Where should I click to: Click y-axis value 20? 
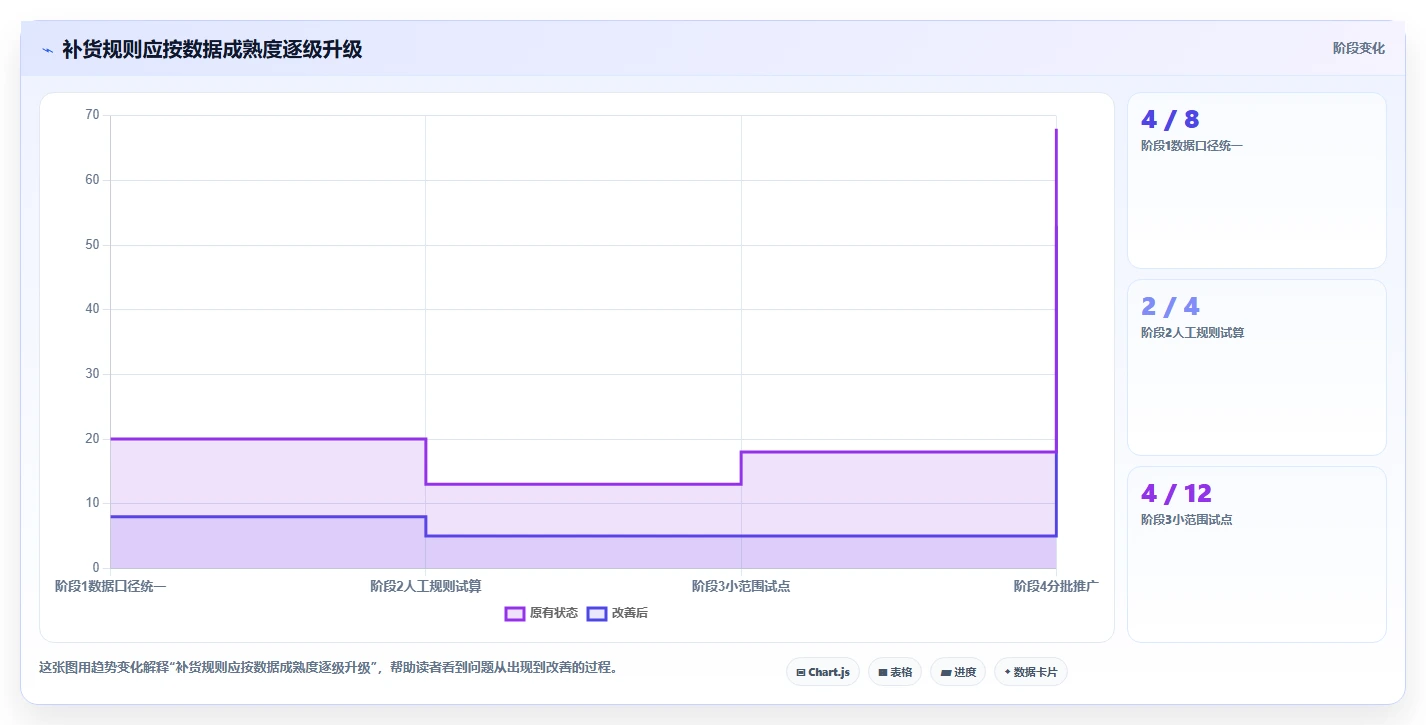(92, 438)
